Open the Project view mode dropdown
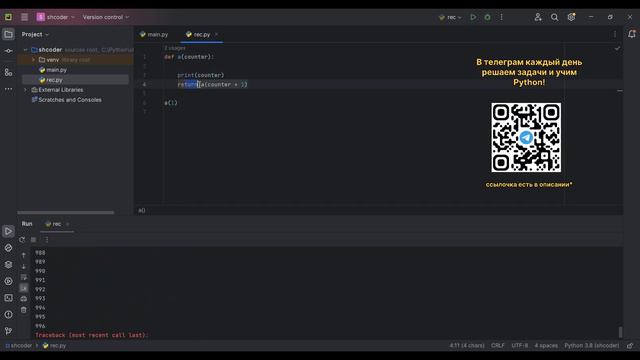 coord(35,35)
